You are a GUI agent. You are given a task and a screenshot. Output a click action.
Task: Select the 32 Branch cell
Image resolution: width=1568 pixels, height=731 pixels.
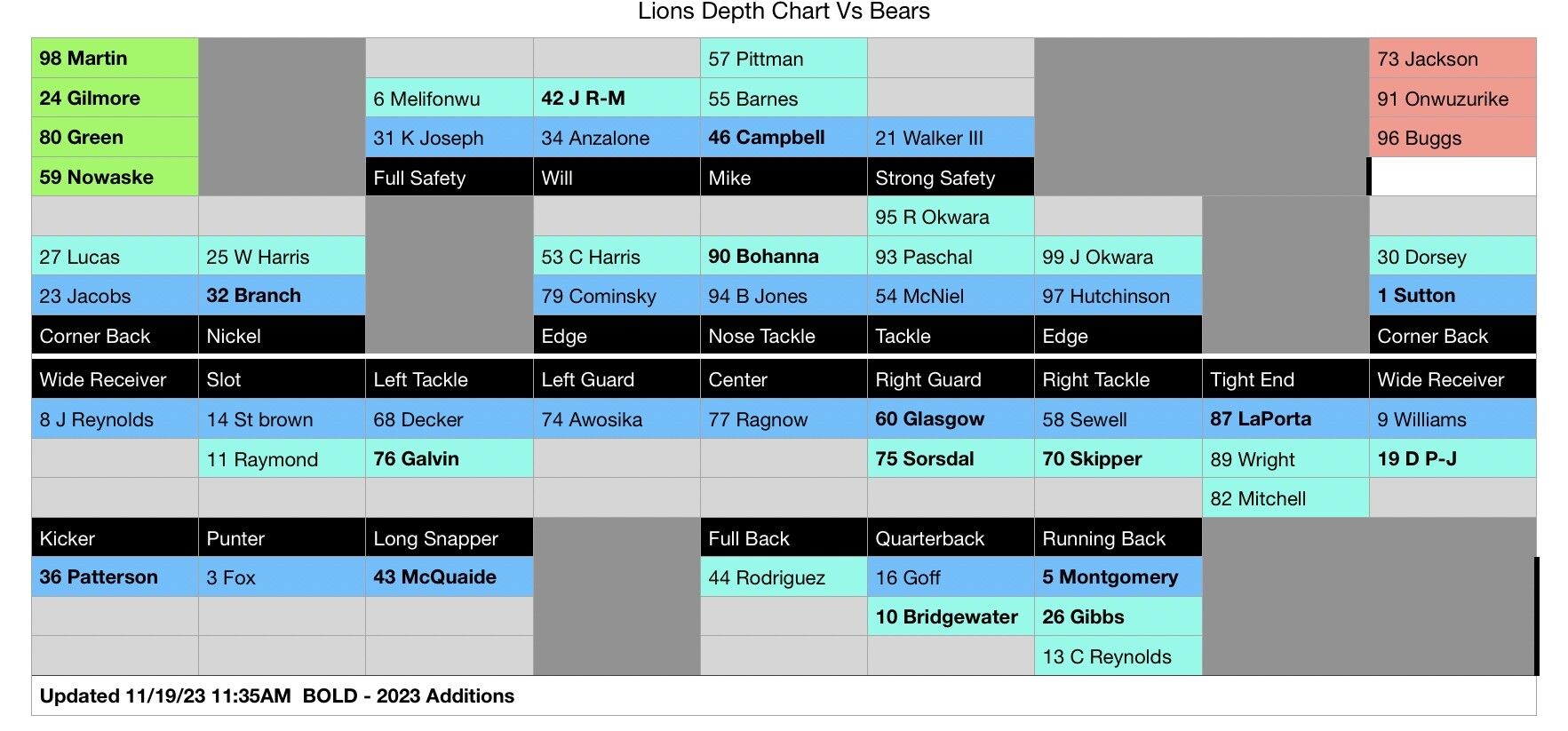pos(282,296)
